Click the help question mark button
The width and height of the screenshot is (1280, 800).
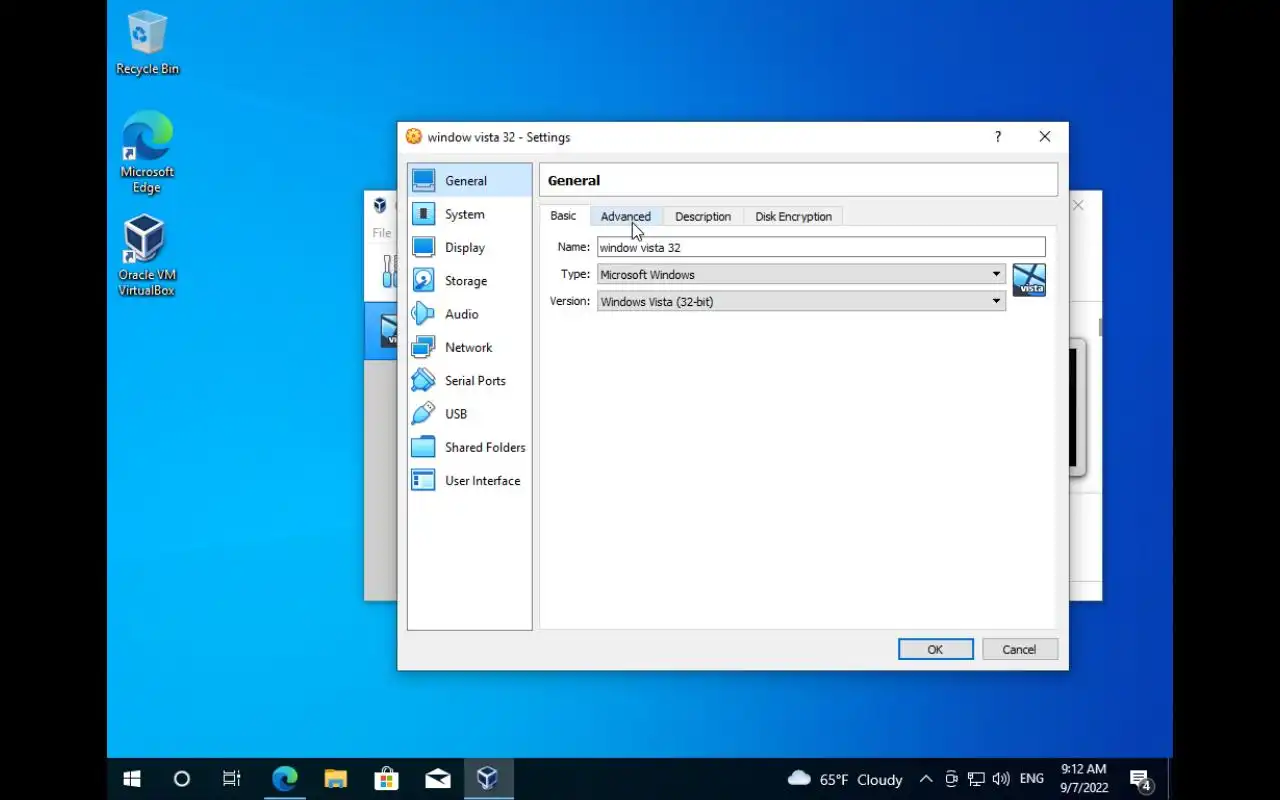(998, 137)
